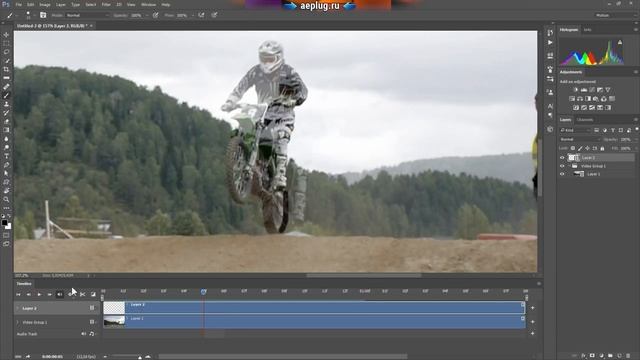640x360 pixels.
Task: Step to next frame in Timeline
Action: click(x=49, y=294)
